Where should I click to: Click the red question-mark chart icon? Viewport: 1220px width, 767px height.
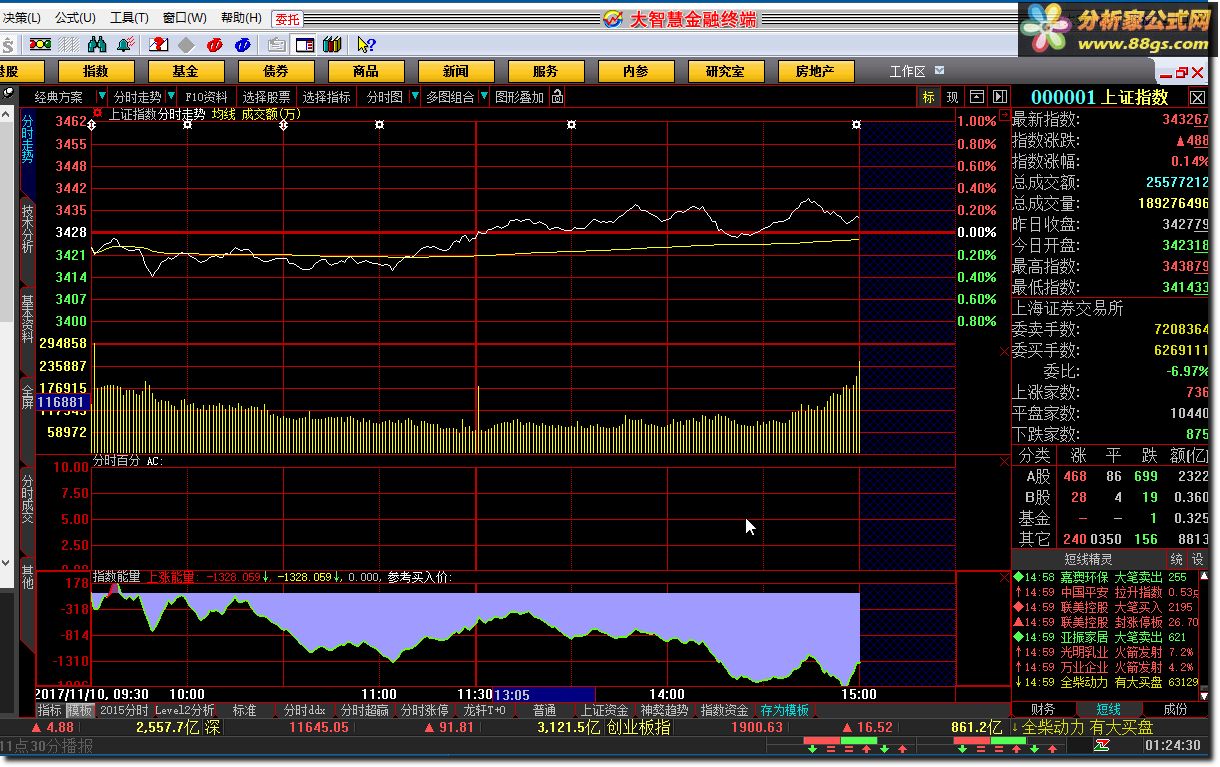(158, 44)
